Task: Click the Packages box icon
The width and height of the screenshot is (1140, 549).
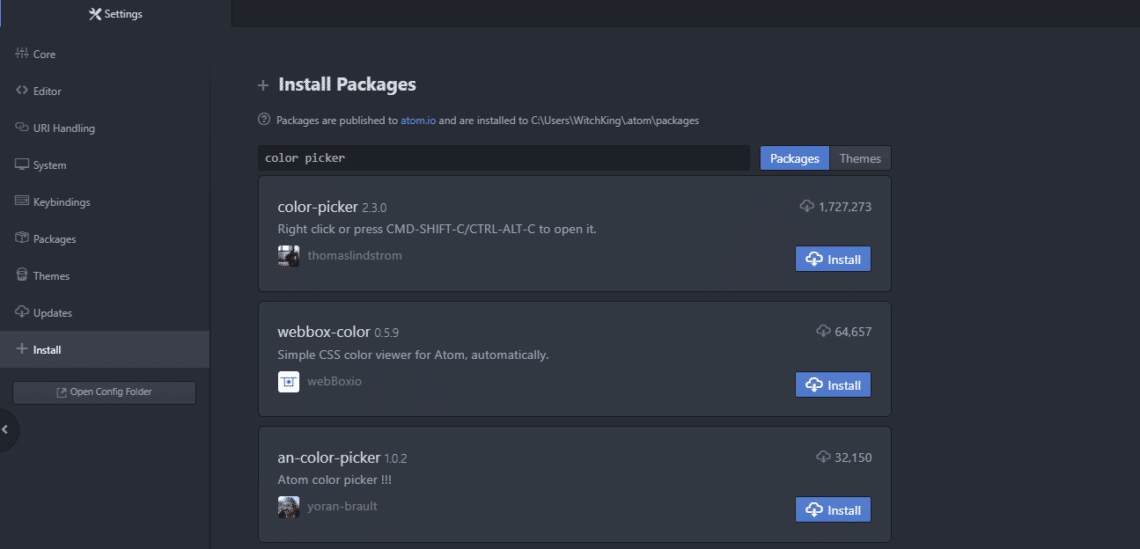Action: click(21, 238)
